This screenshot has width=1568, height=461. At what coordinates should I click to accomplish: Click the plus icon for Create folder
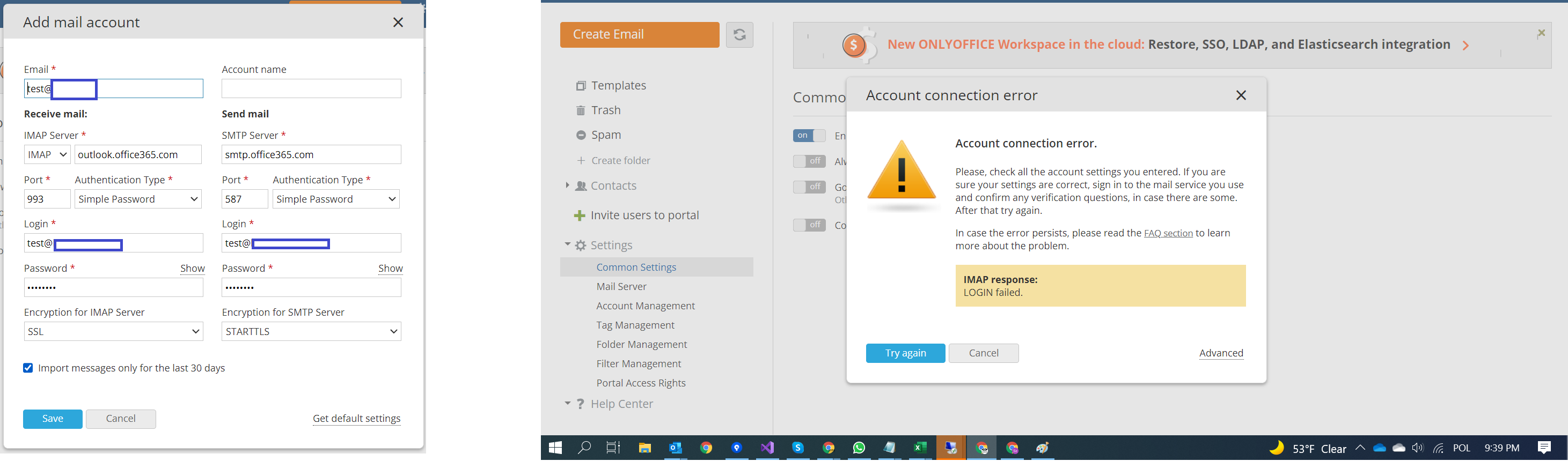coord(581,161)
